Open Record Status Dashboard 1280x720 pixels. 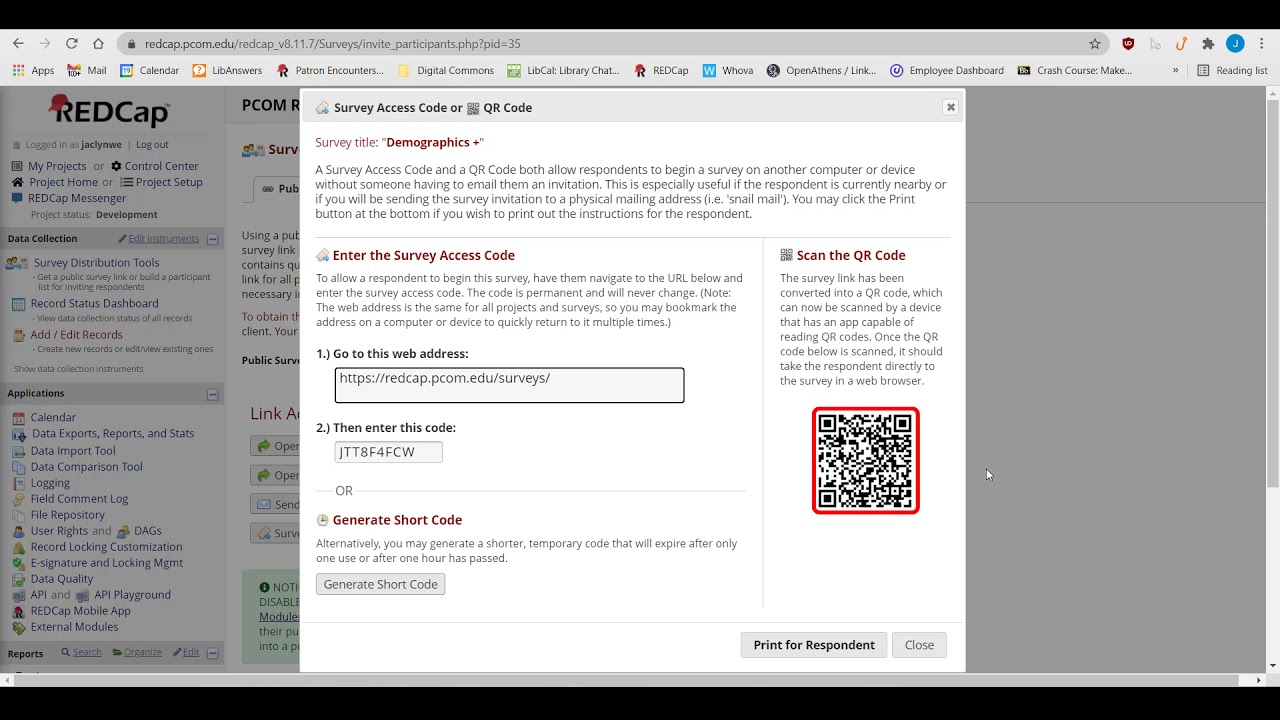coord(94,303)
